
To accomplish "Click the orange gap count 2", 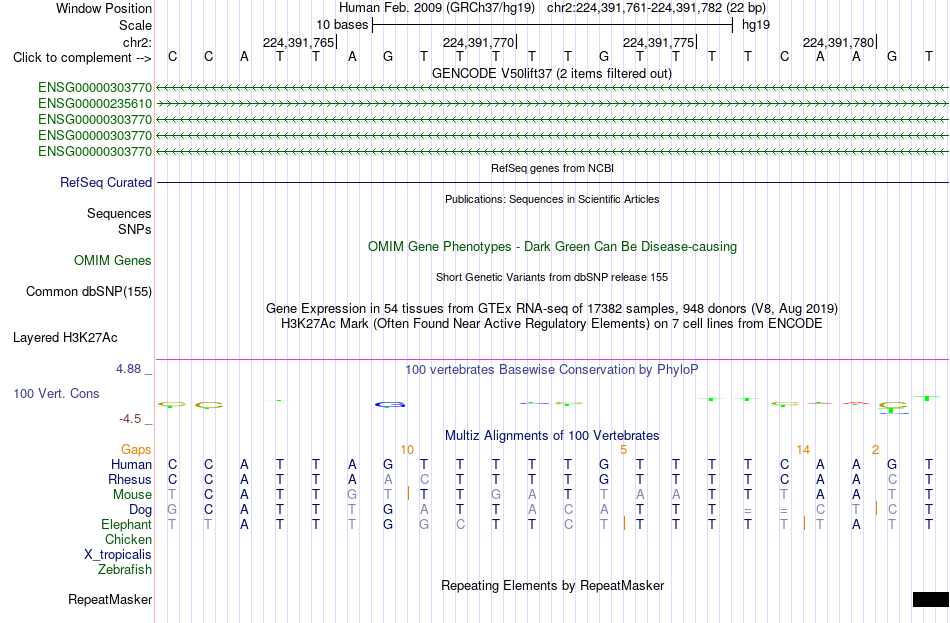I will [875, 450].
